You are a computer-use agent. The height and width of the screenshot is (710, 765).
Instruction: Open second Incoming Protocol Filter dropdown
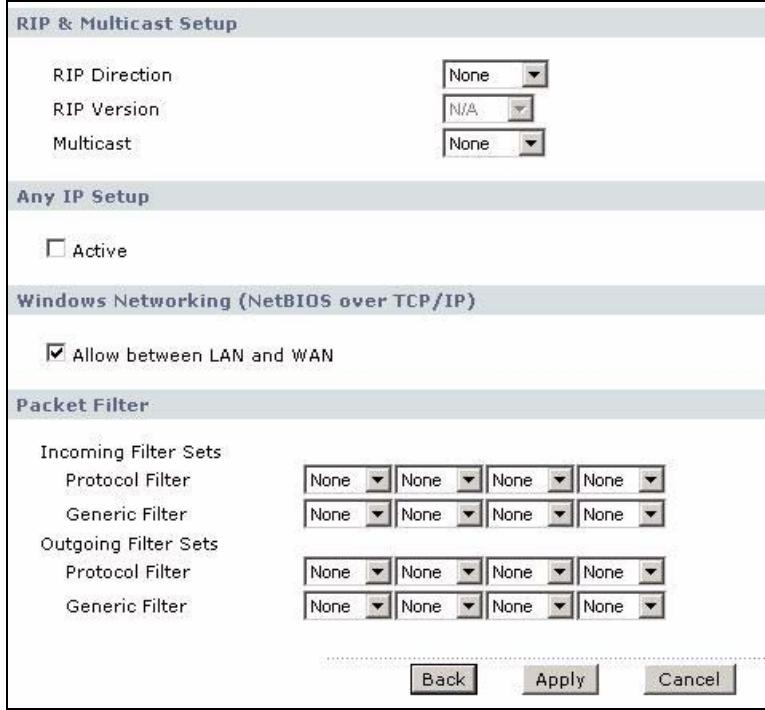click(x=438, y=480)
